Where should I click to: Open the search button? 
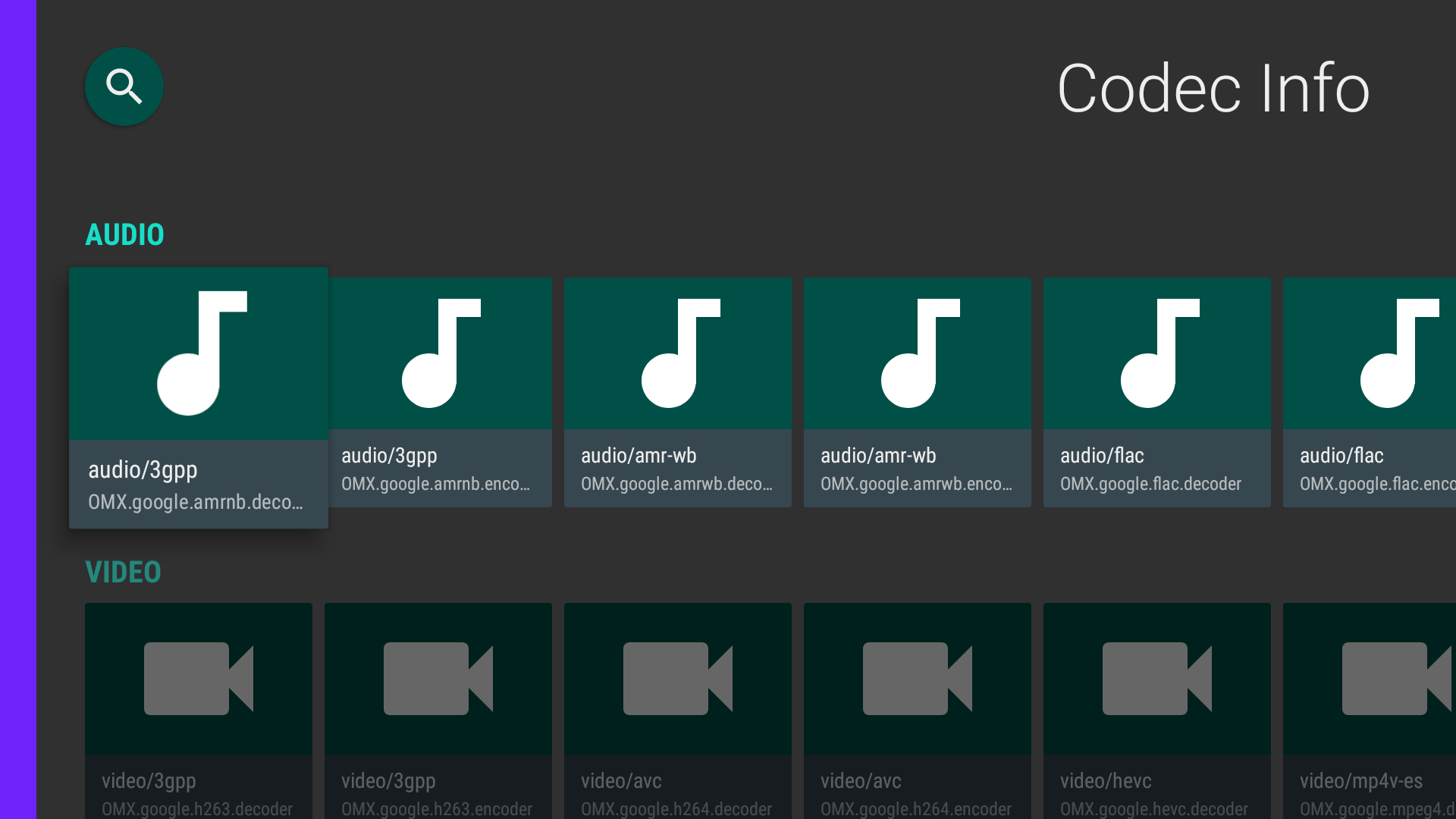click(x=124, y=86)
